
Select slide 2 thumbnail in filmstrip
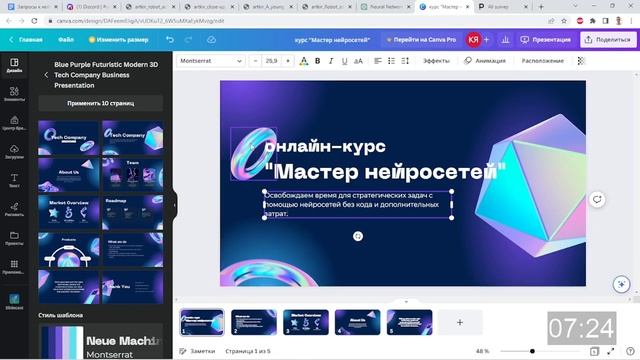click(x=254, y=322)
